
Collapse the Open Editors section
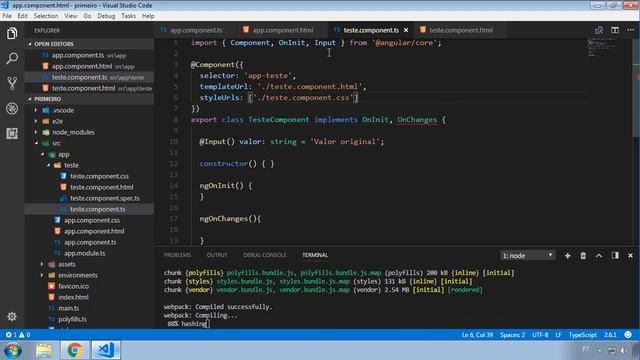30,44
